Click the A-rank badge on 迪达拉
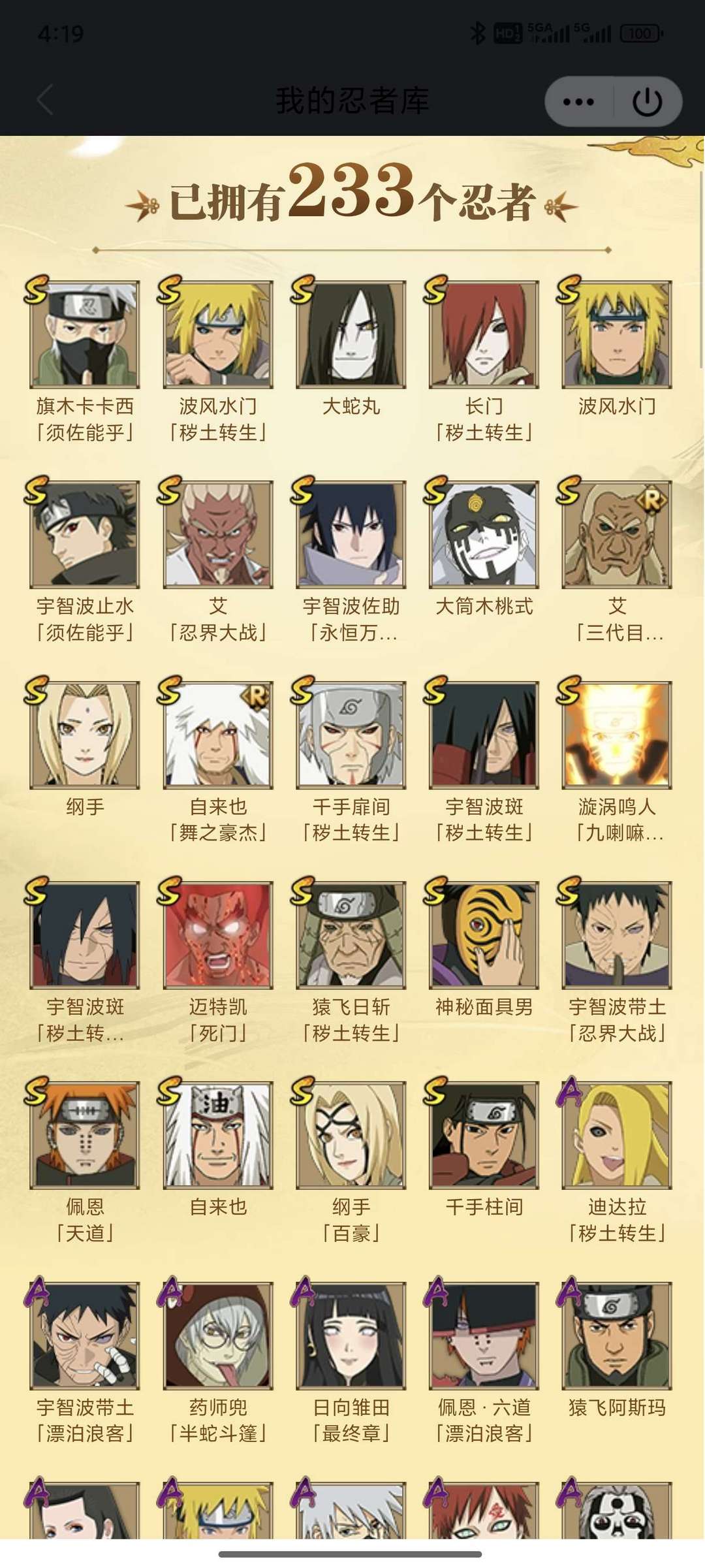 569,1092
